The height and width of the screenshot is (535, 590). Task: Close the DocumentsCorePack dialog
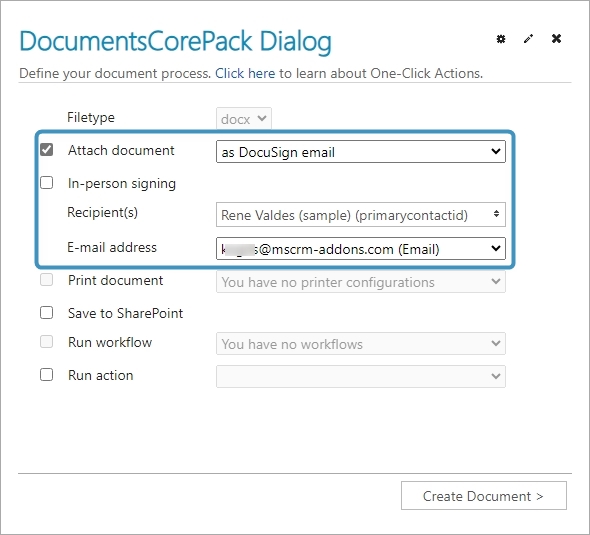coord(556,38)
